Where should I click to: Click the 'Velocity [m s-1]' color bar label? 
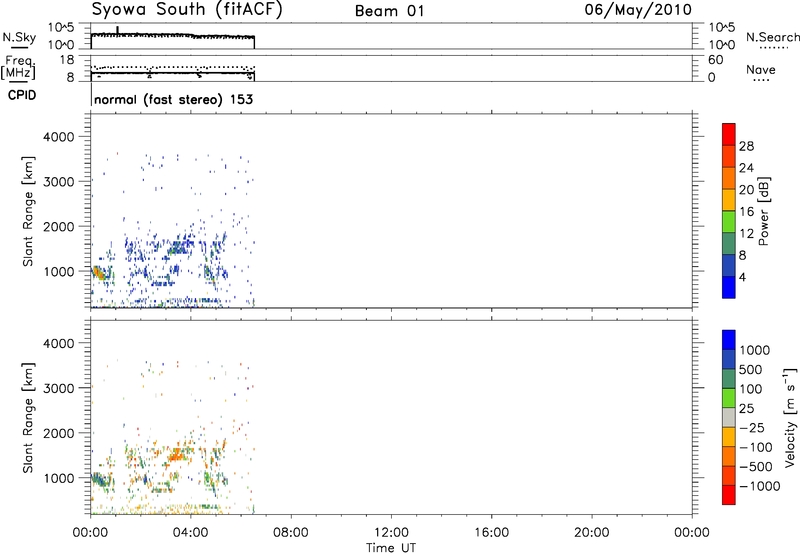pyautogui.click(x=790, y=417)
